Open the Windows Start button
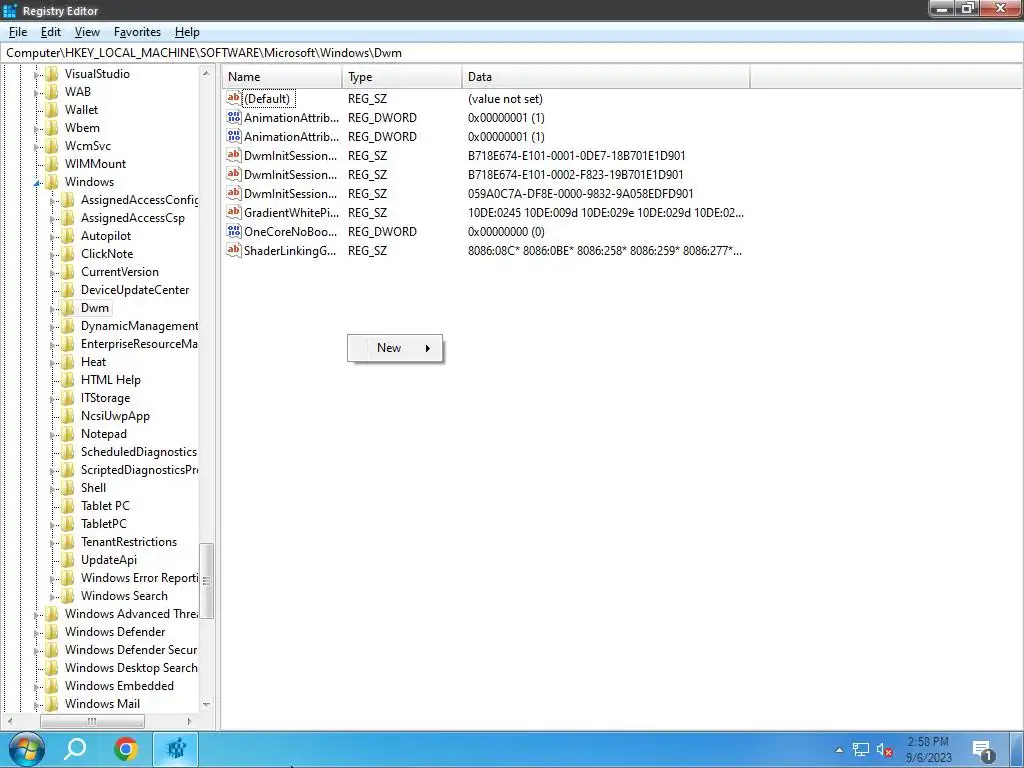The height and width of the screenshot is (768, 1024). pyautogui.click(x=26, y=748)
